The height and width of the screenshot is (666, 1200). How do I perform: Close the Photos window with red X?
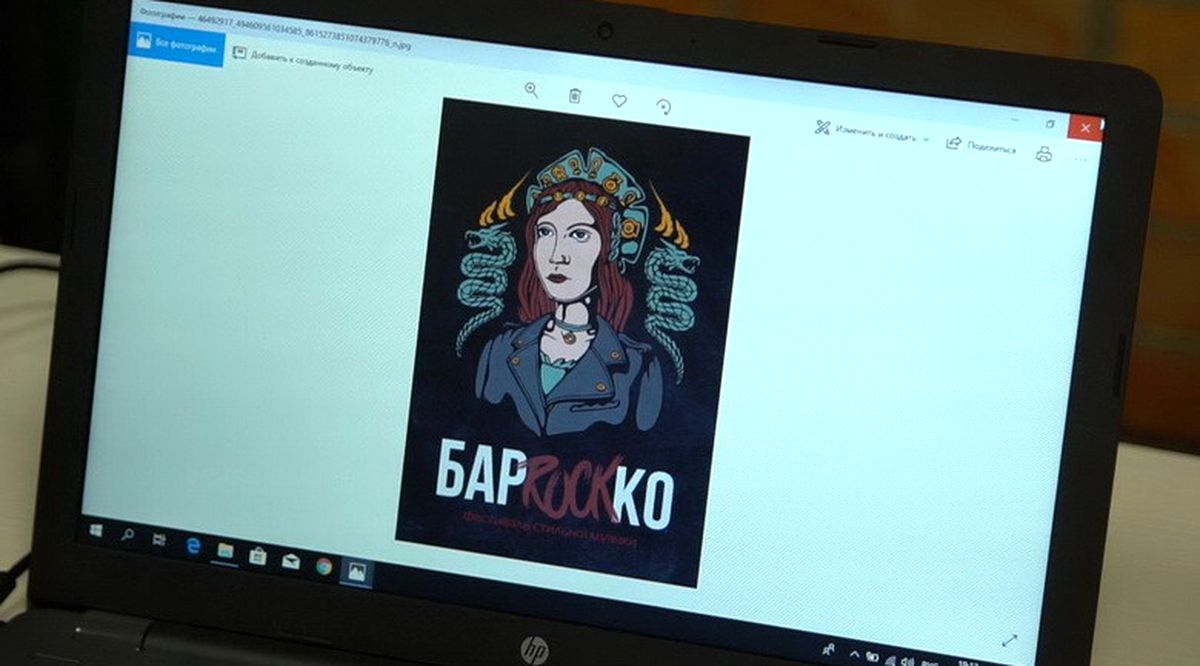[1085, 128]
